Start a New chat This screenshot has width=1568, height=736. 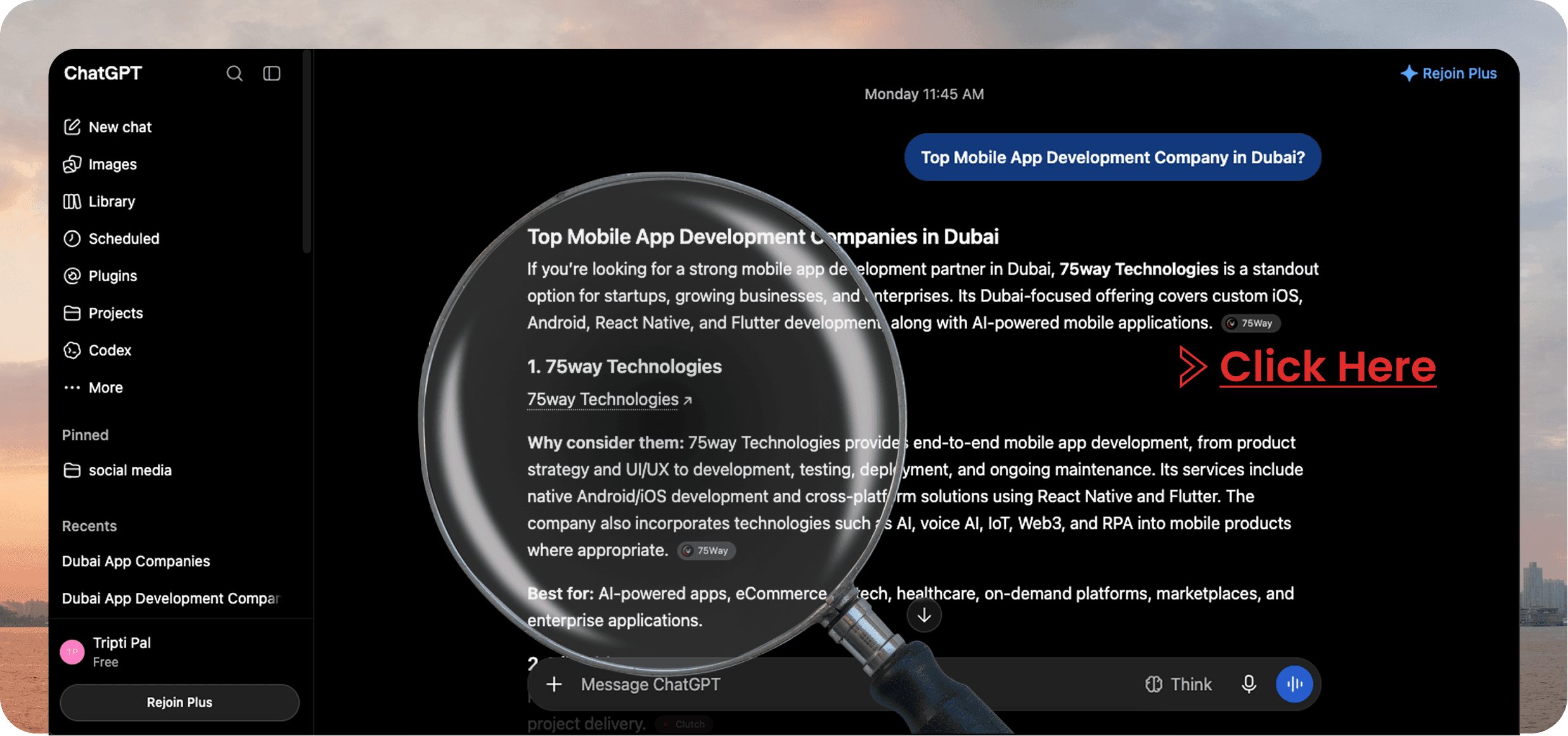[108, 127]
